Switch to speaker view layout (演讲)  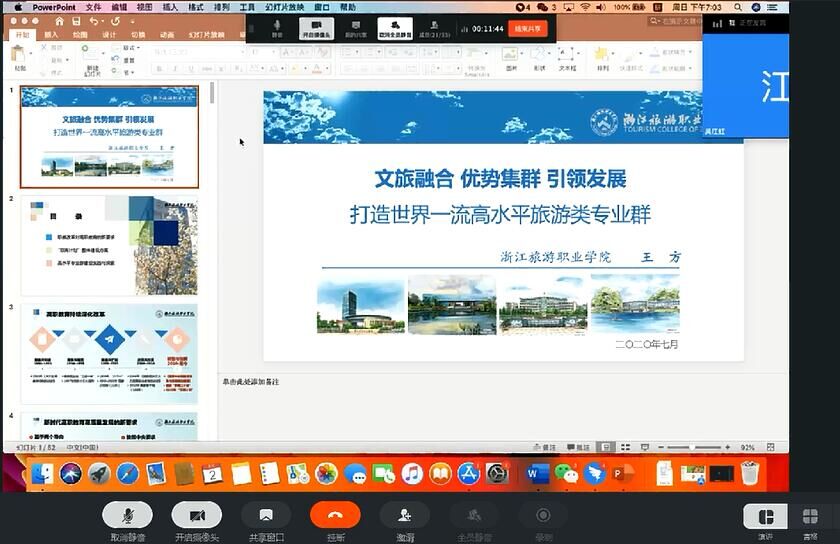click(x=765, y=517)
